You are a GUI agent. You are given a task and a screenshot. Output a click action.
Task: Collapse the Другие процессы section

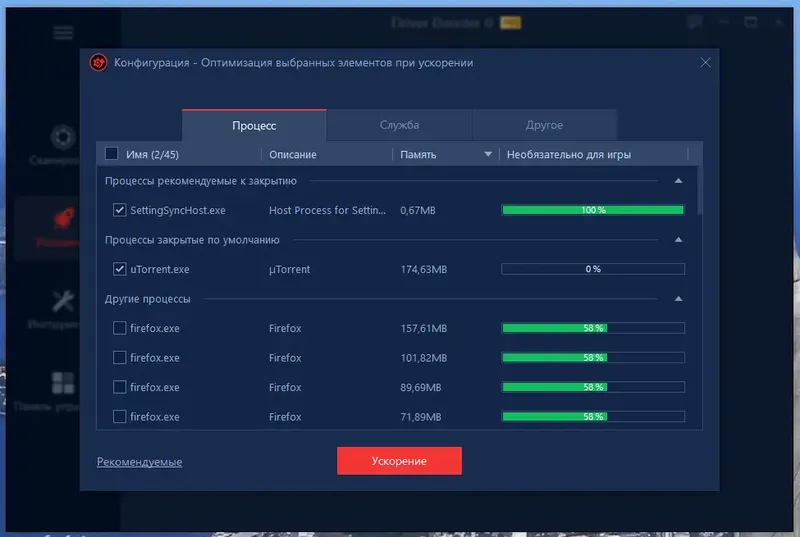(678, 298)
